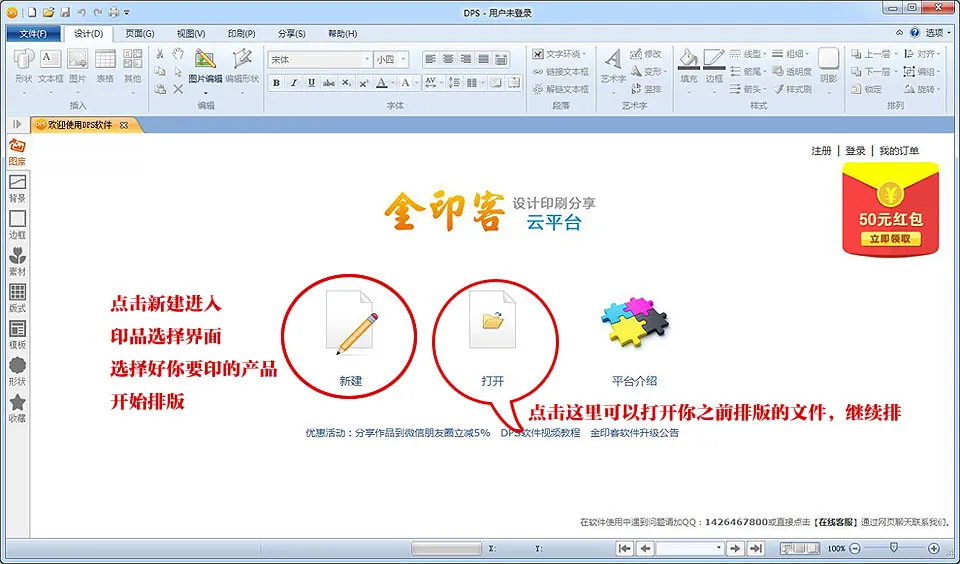
Task: Click the zoom out minus button
Action: pos(855,548)
